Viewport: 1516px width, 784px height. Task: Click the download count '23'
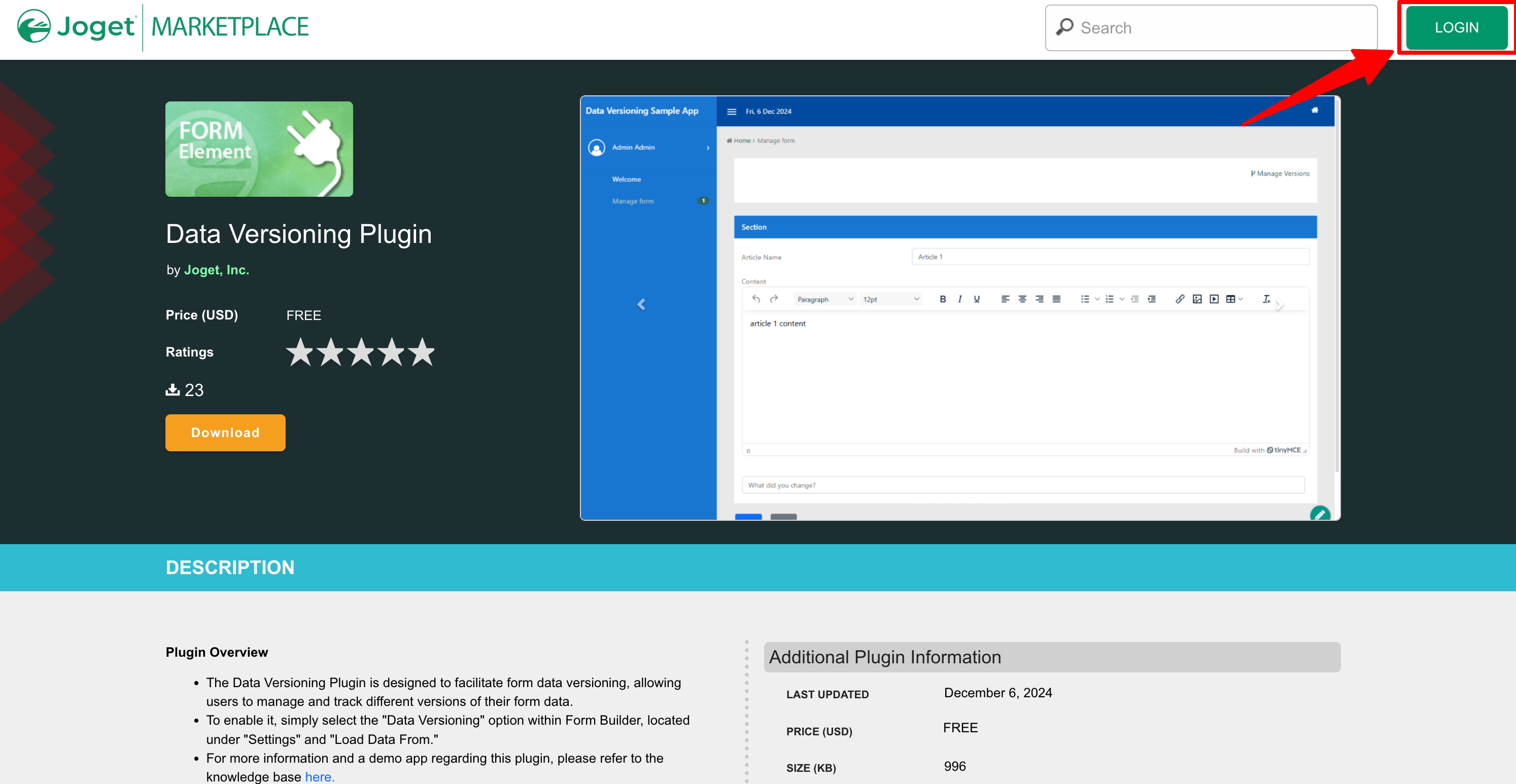pyautogui.click(x=194, y=390)
